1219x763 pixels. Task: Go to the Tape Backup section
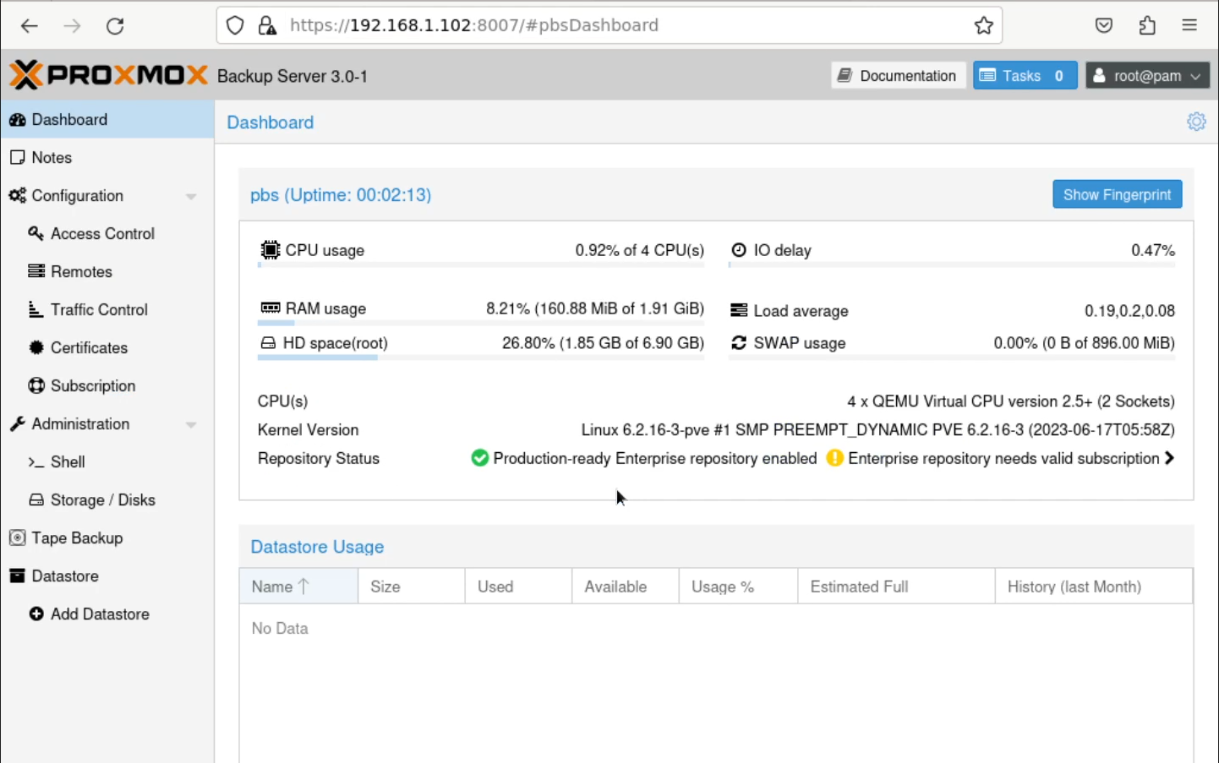coord(78,537)
